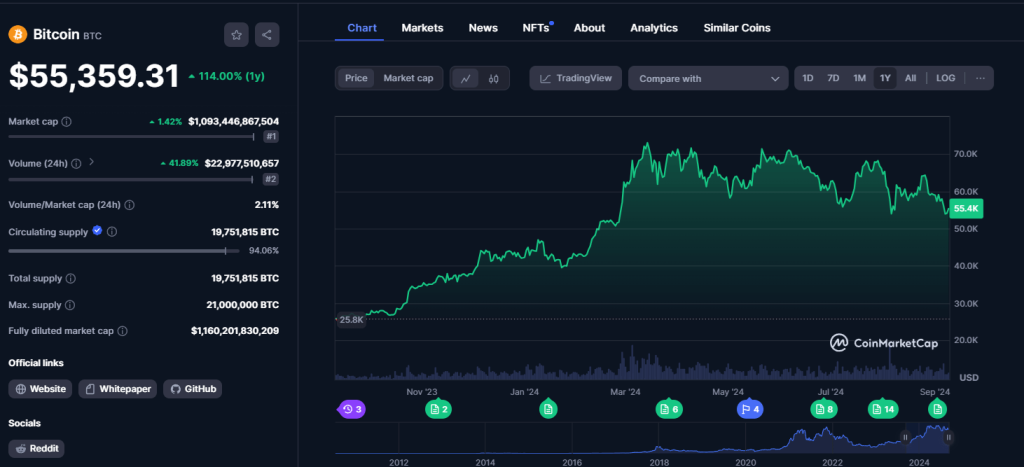Click the 94.06% supply percentage
This screenshot has height=467, width=1024.
point(264,250)
